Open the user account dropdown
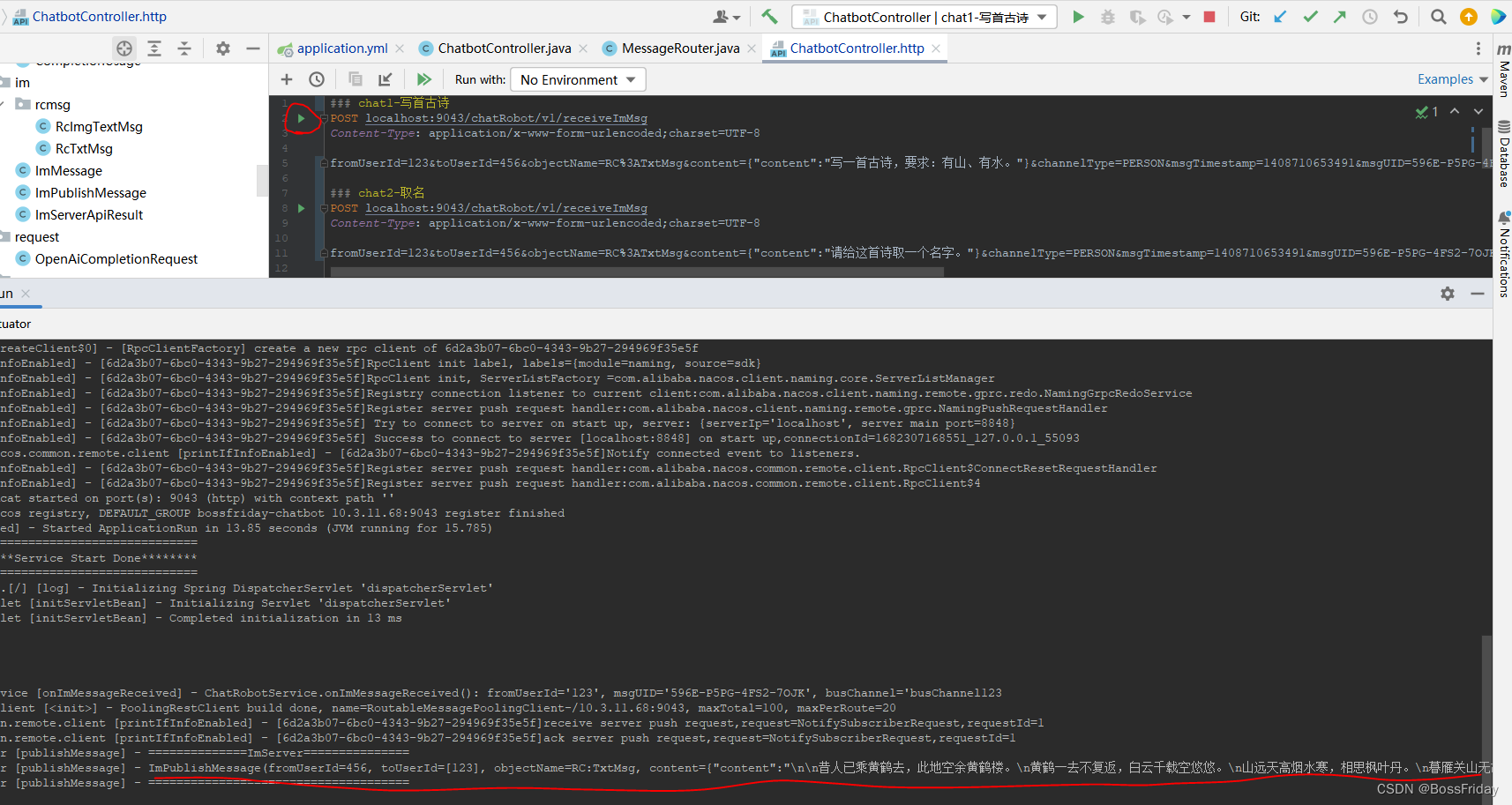Image resolution: width=1512 pixels, height=805 pixels. coord(727,17)
